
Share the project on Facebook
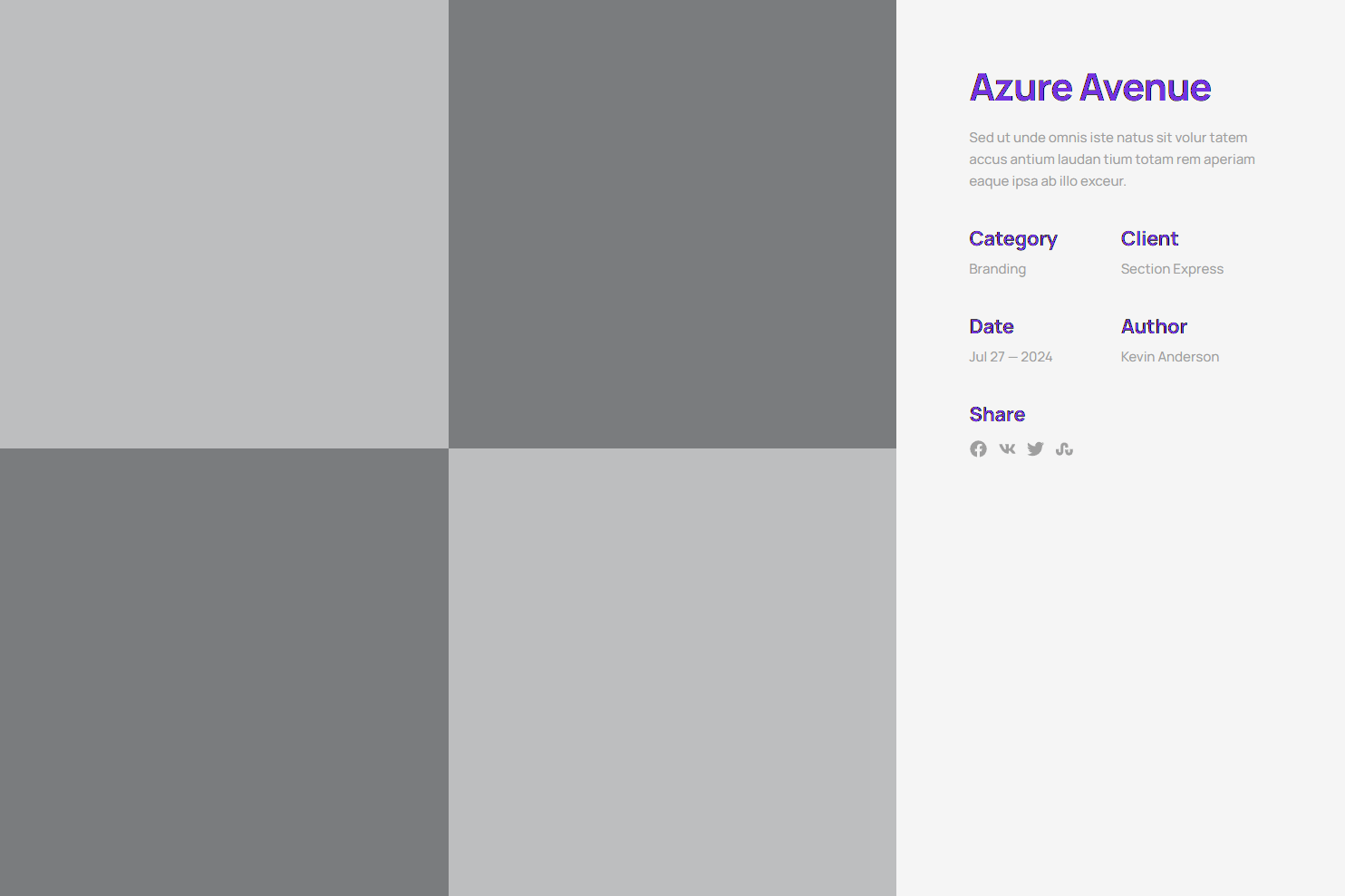click(978, 449)
